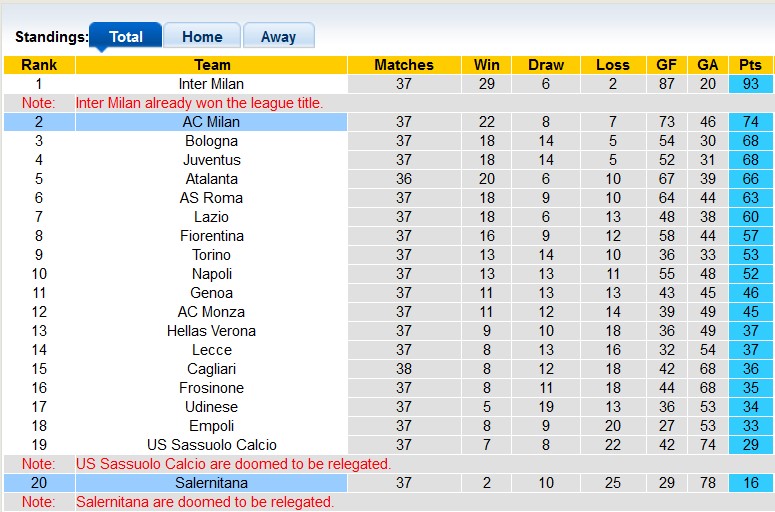Click Inter Milan's 93 points cell
This screenshot has width=775, height=512.
click(750, 84)
